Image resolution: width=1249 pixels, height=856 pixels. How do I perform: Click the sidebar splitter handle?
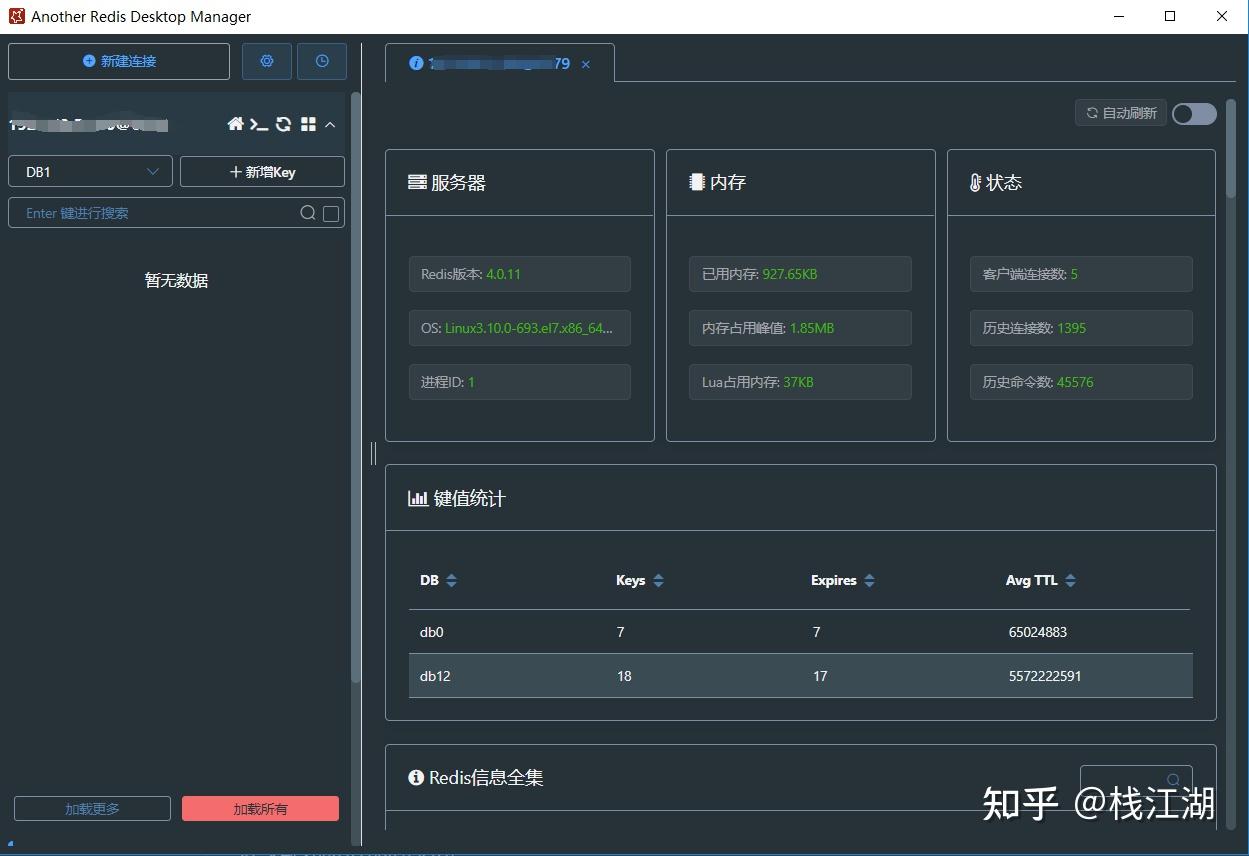point(373,453)
